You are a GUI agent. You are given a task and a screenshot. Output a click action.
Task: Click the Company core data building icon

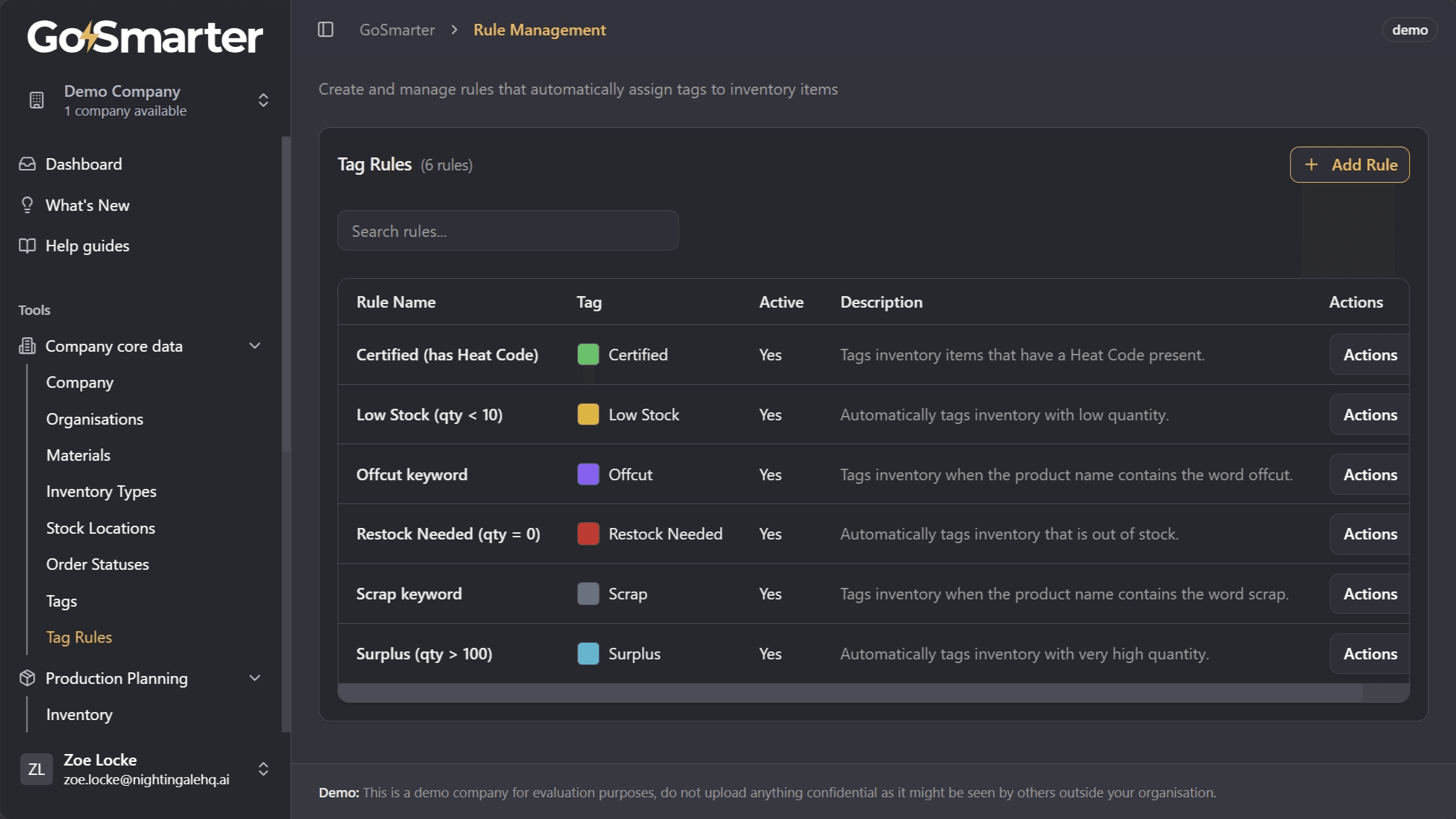[27, 346]
